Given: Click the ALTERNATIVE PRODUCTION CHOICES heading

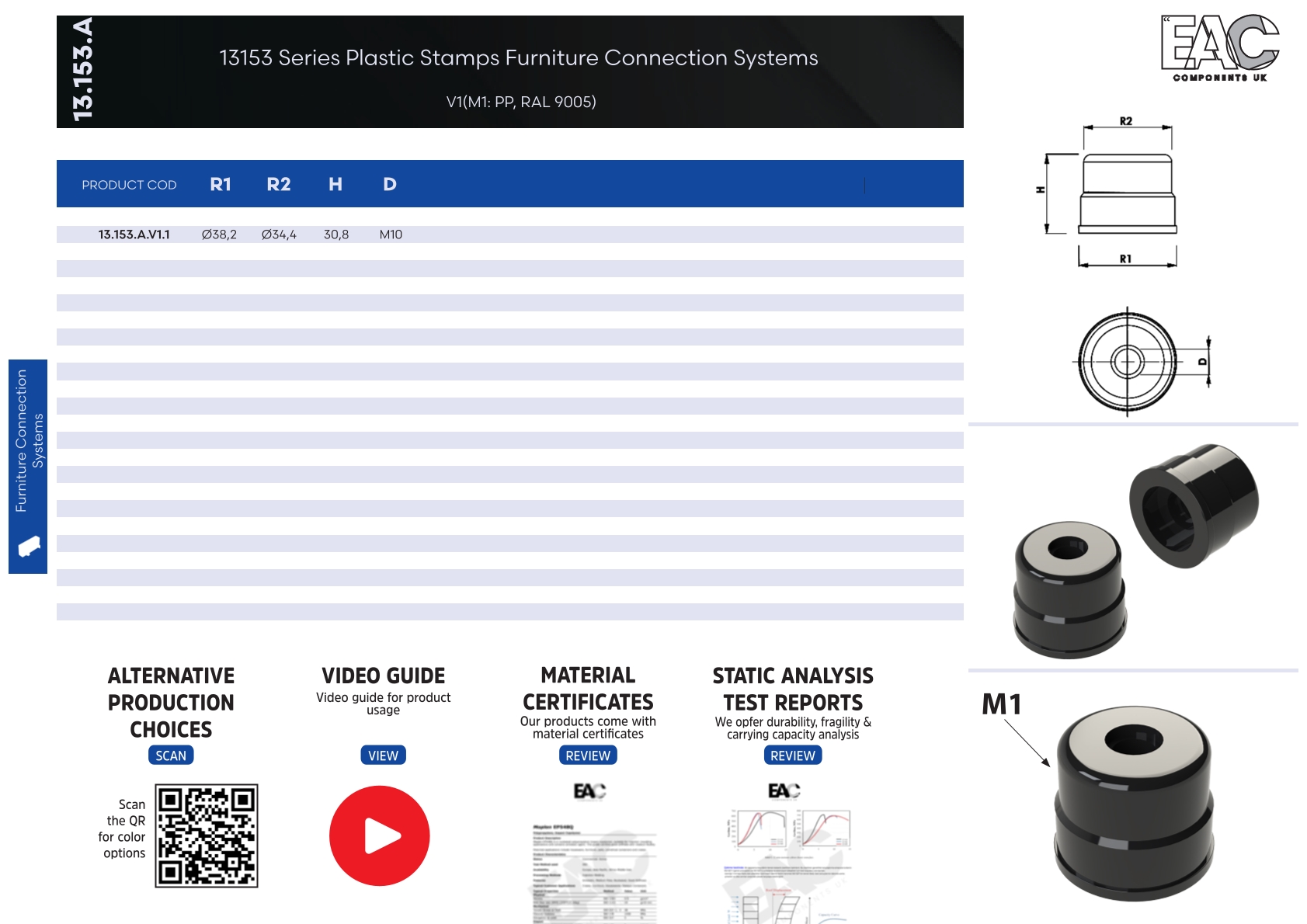Looking at the screenshot, I should [171, 703].
